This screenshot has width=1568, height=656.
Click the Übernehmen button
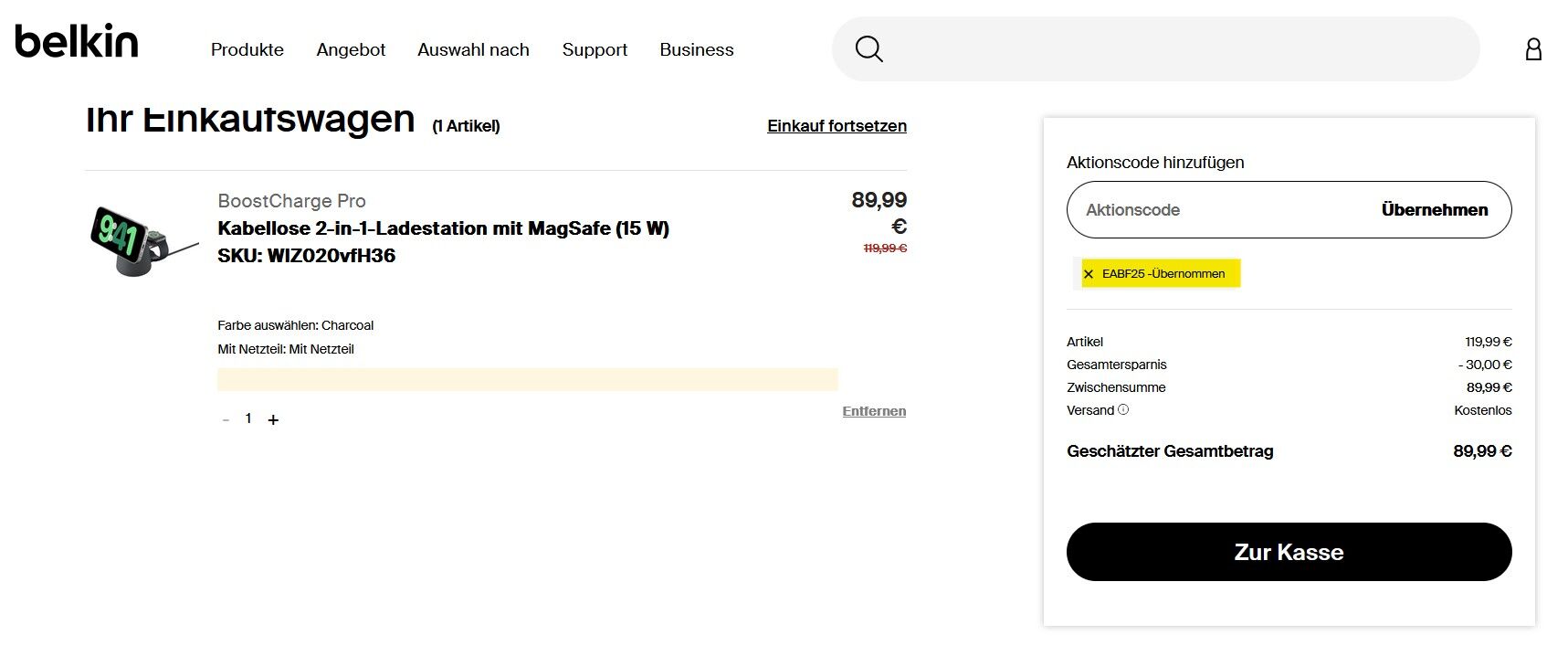point(1435,210)
